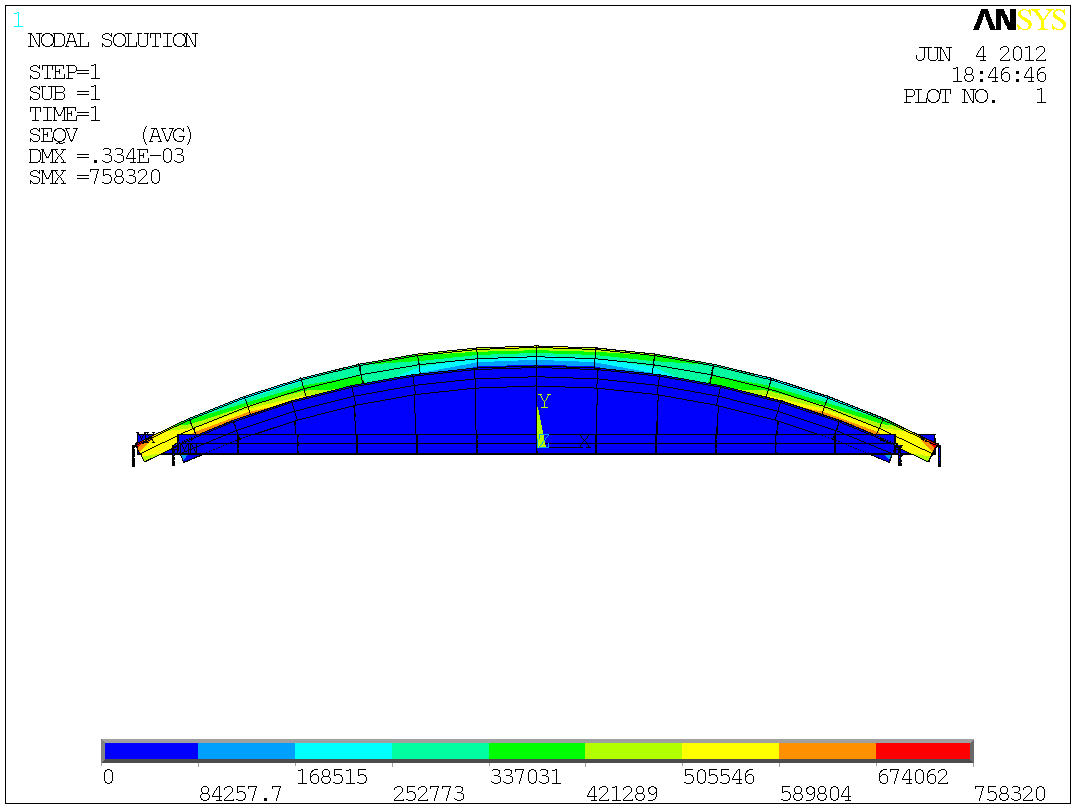The width and height of the screenshot is (1077, 810).
Task: Select the dark blue legend band at 0
Action: coord(150,751)
